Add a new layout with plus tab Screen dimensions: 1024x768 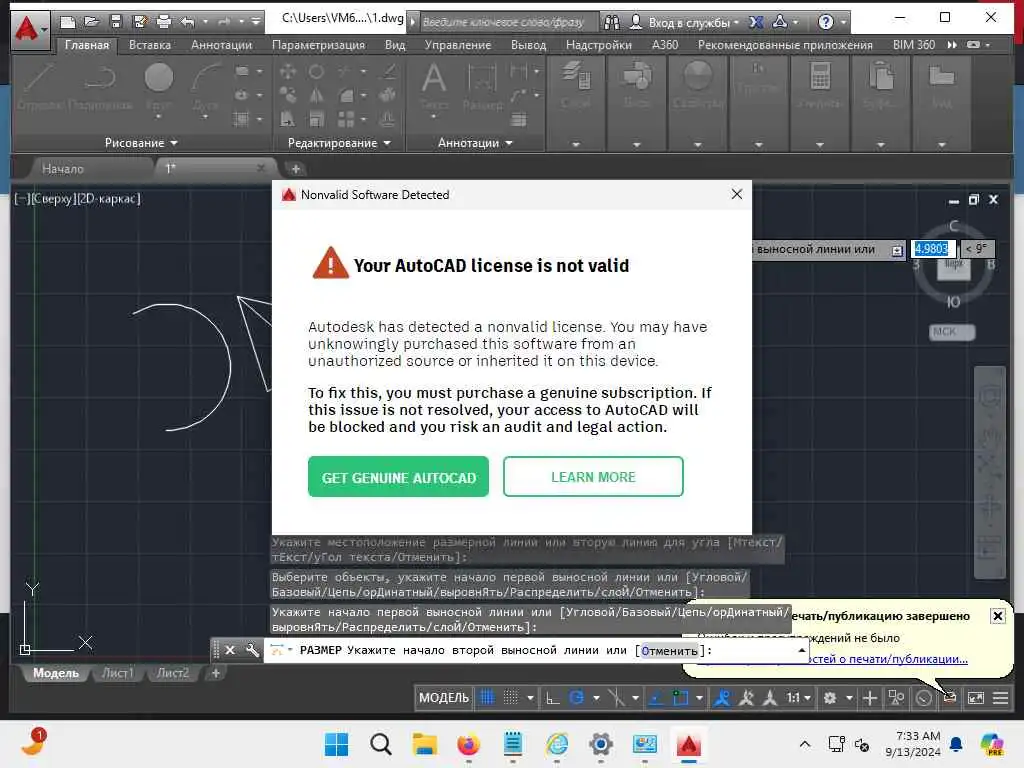(x=216, y=673)
